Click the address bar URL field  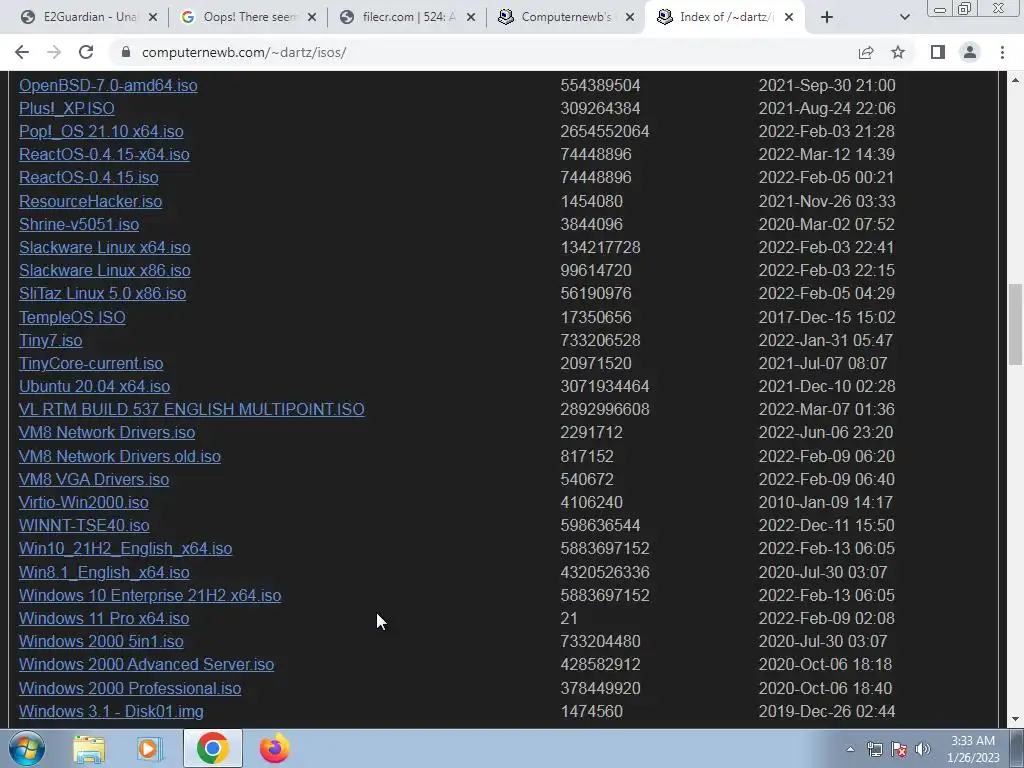[483, 52]
